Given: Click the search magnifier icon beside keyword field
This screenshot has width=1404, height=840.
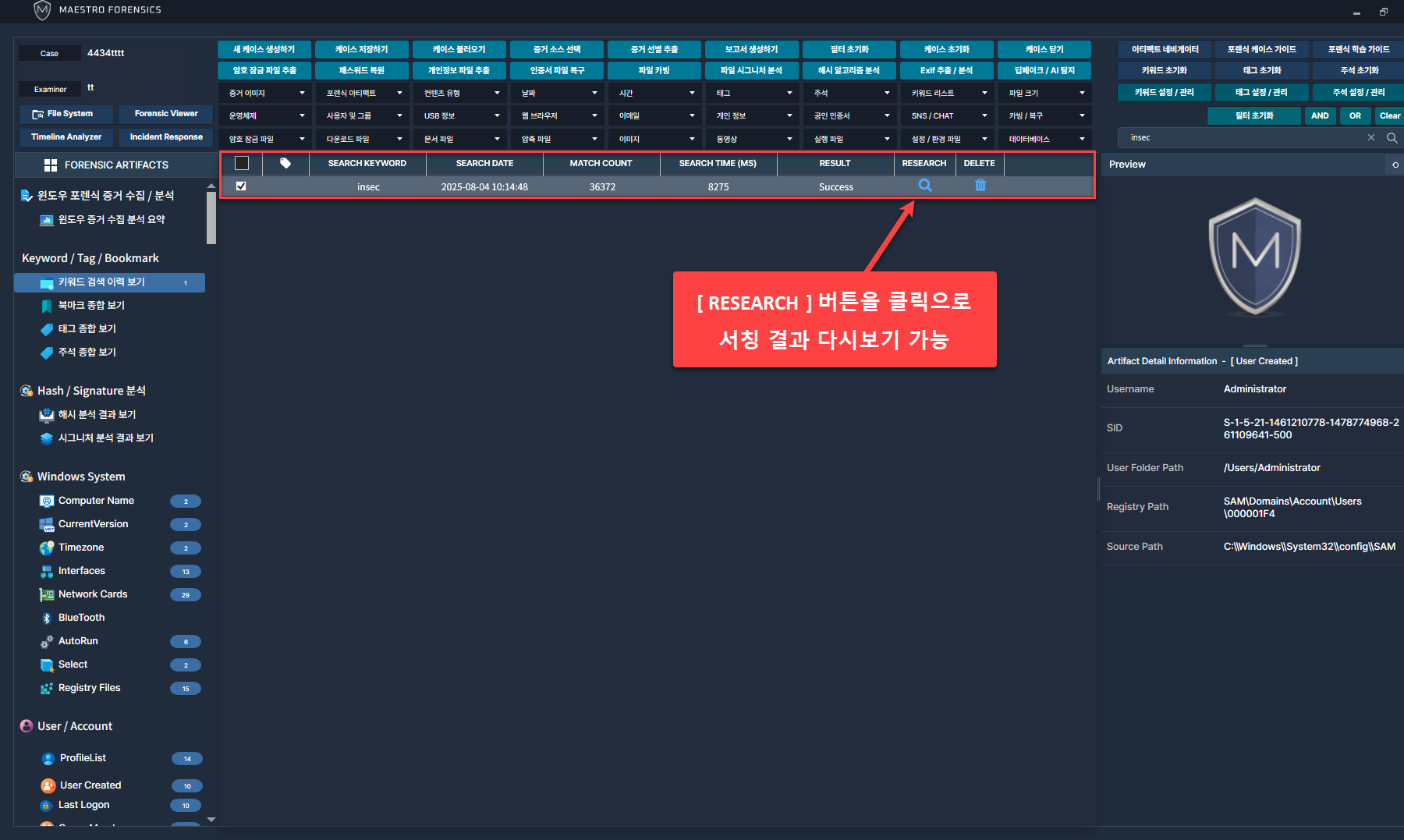Looking at the screenshot, I should [x=1392, y=138].
